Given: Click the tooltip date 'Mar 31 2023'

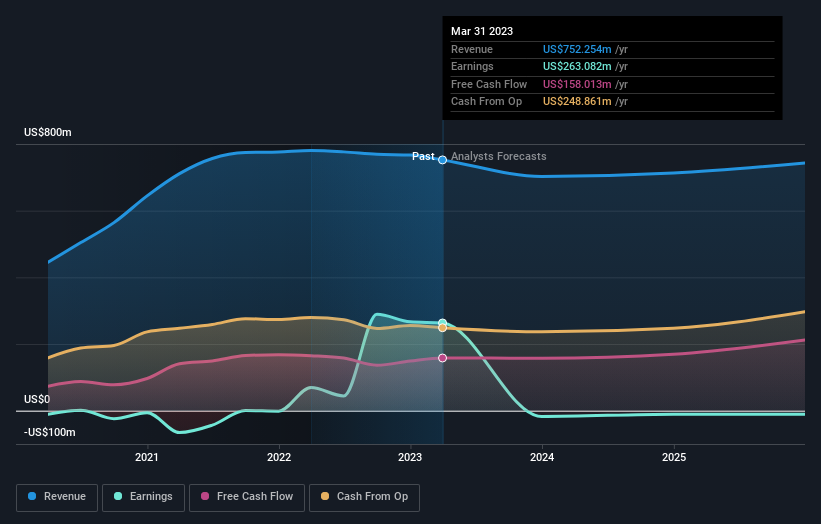Looking at the screenshot, I should click(482, 31).
